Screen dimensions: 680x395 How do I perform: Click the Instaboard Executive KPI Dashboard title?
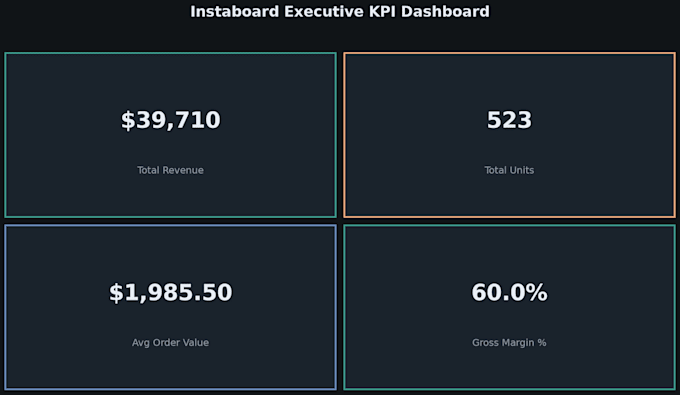(x=340, y=12)
